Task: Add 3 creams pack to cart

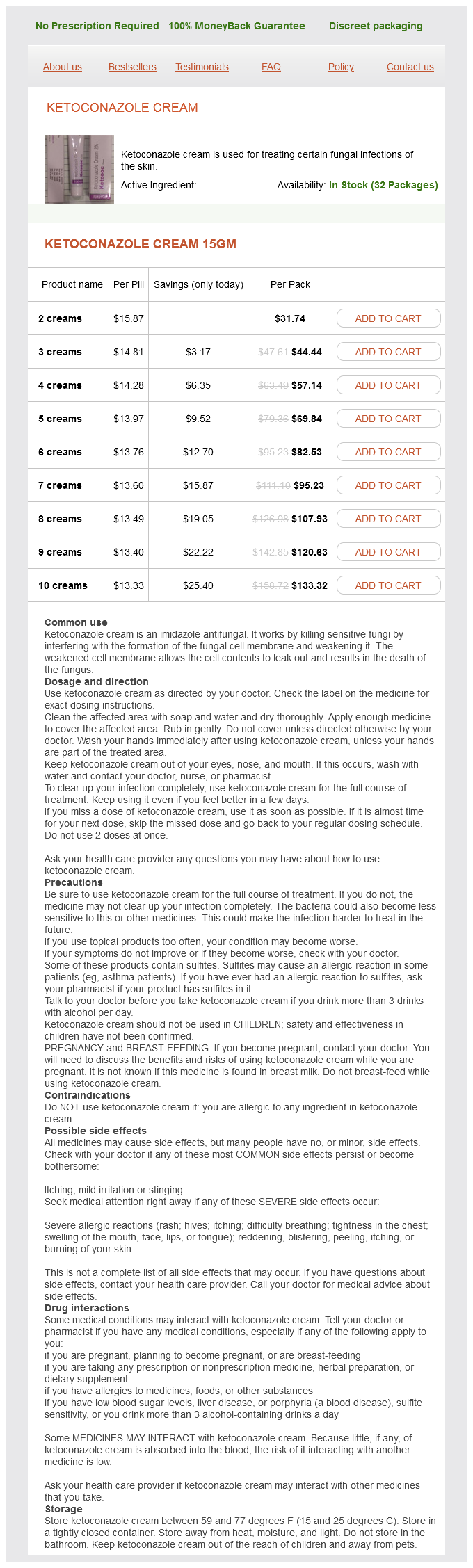Action: 388,352
